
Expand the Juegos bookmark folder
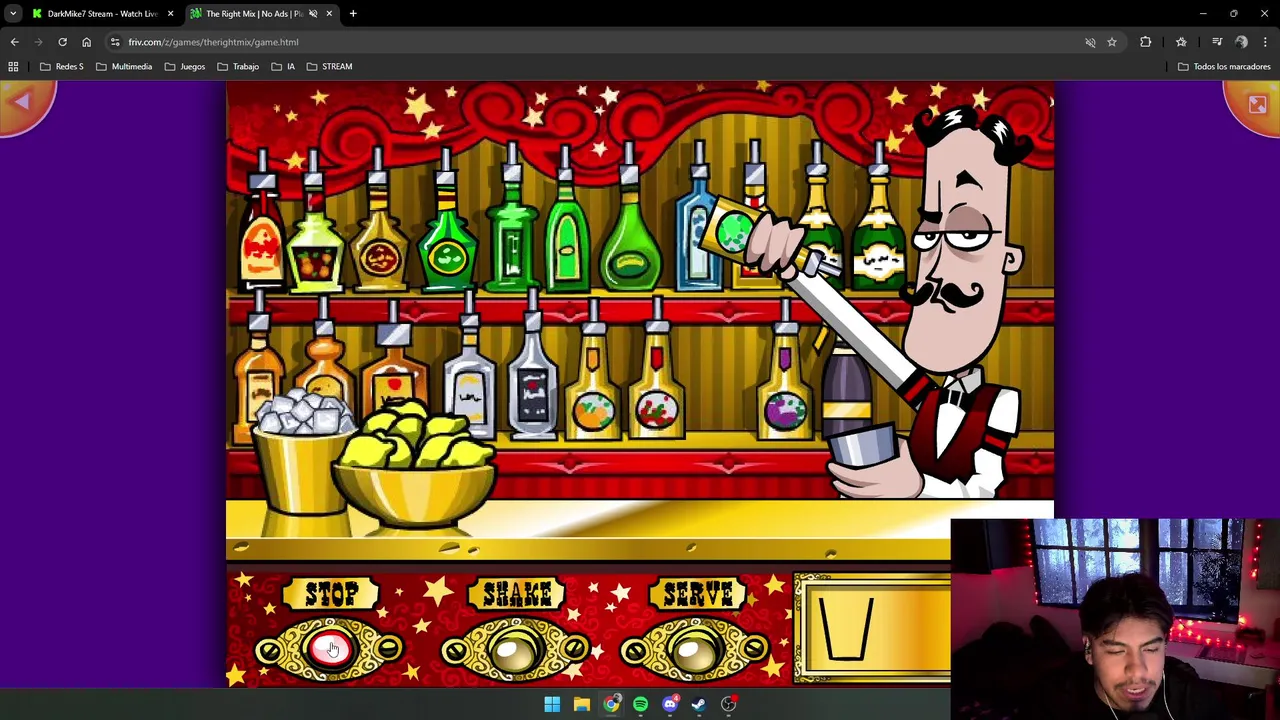point(185,66)
